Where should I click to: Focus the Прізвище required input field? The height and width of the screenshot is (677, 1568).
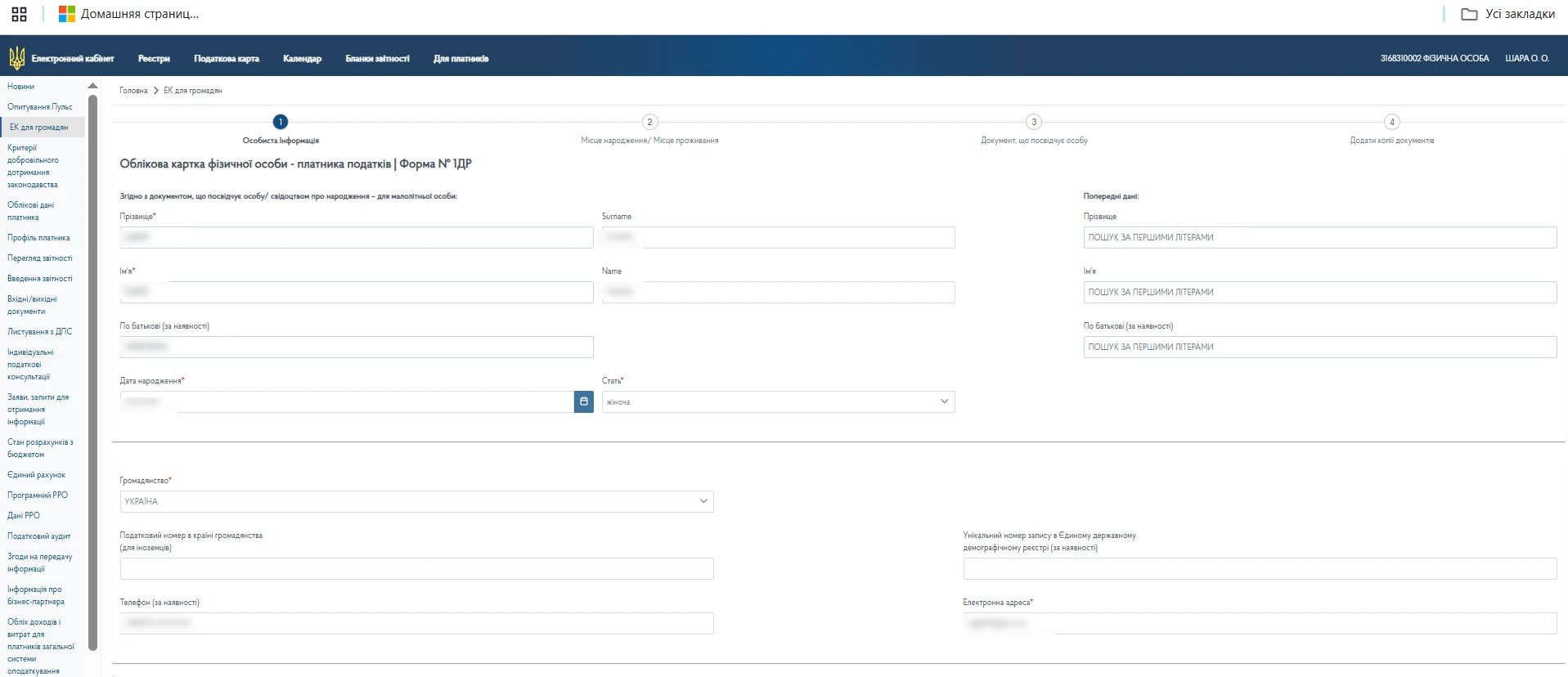click(x=357, y=237)
